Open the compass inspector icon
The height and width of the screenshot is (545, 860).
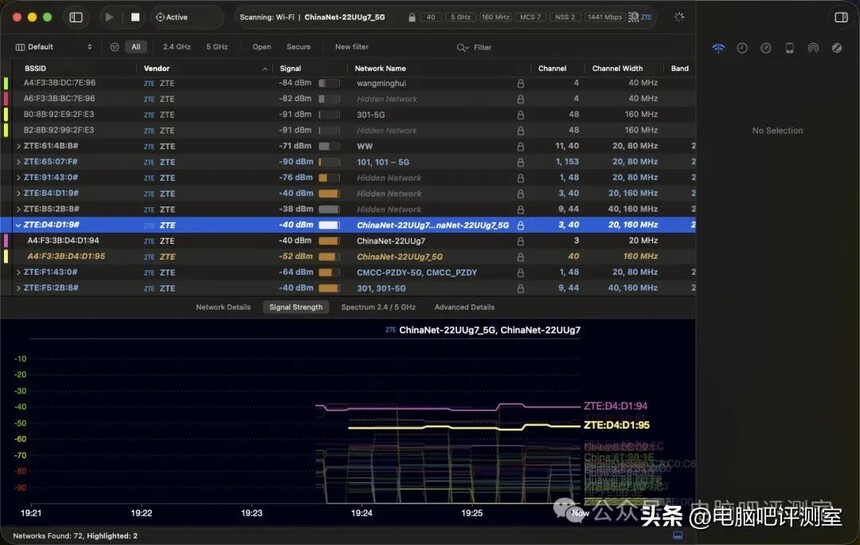pyautogui.click(x=766, y=48)
